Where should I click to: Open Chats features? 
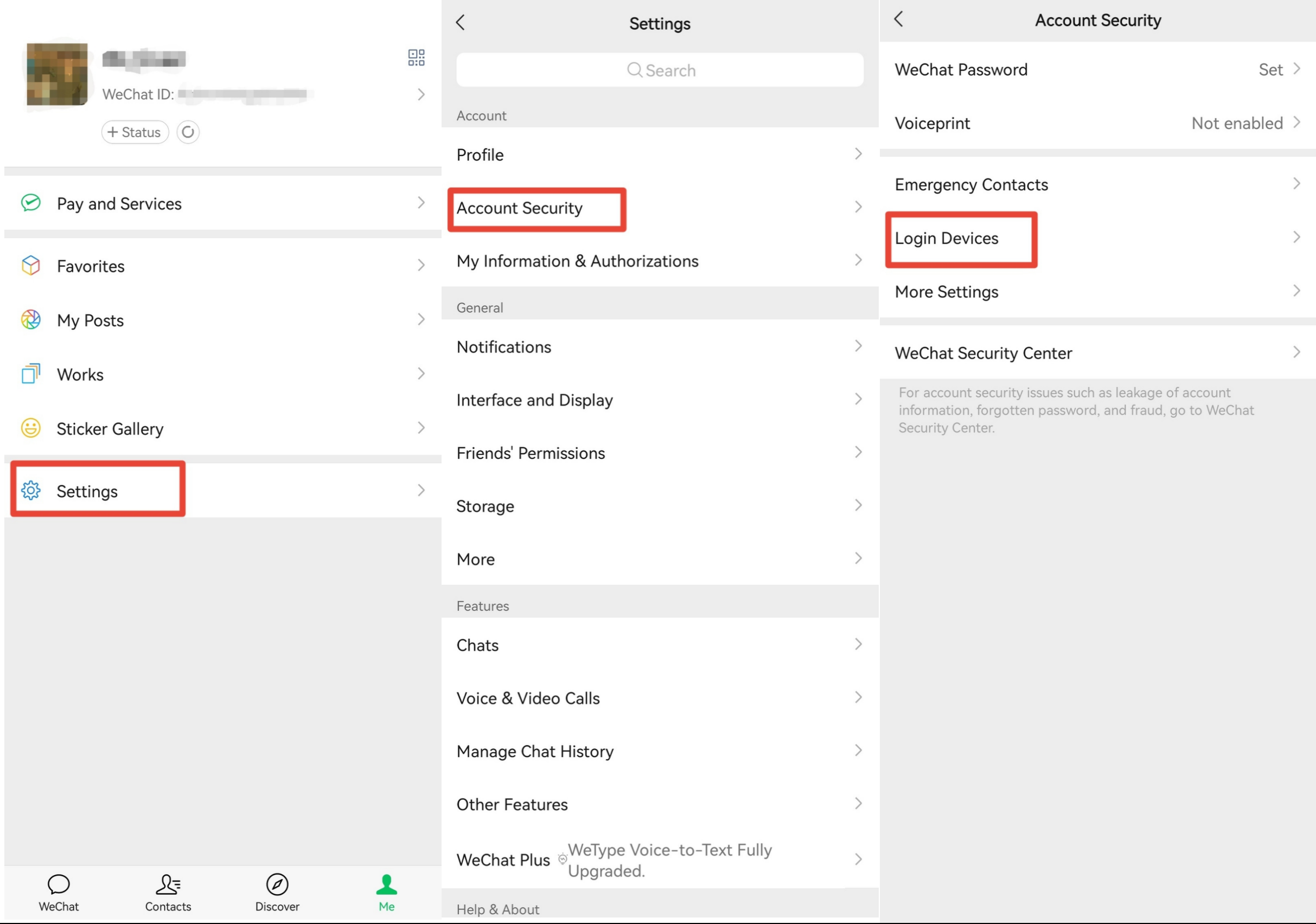pyautogui.click(x=660, y=645)
